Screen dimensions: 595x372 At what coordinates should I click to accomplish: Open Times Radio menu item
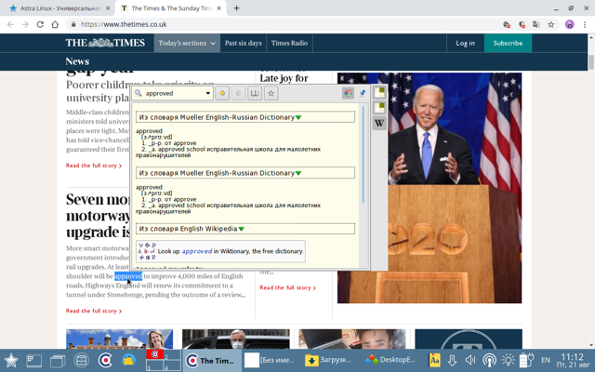click(x=290, y=43)
